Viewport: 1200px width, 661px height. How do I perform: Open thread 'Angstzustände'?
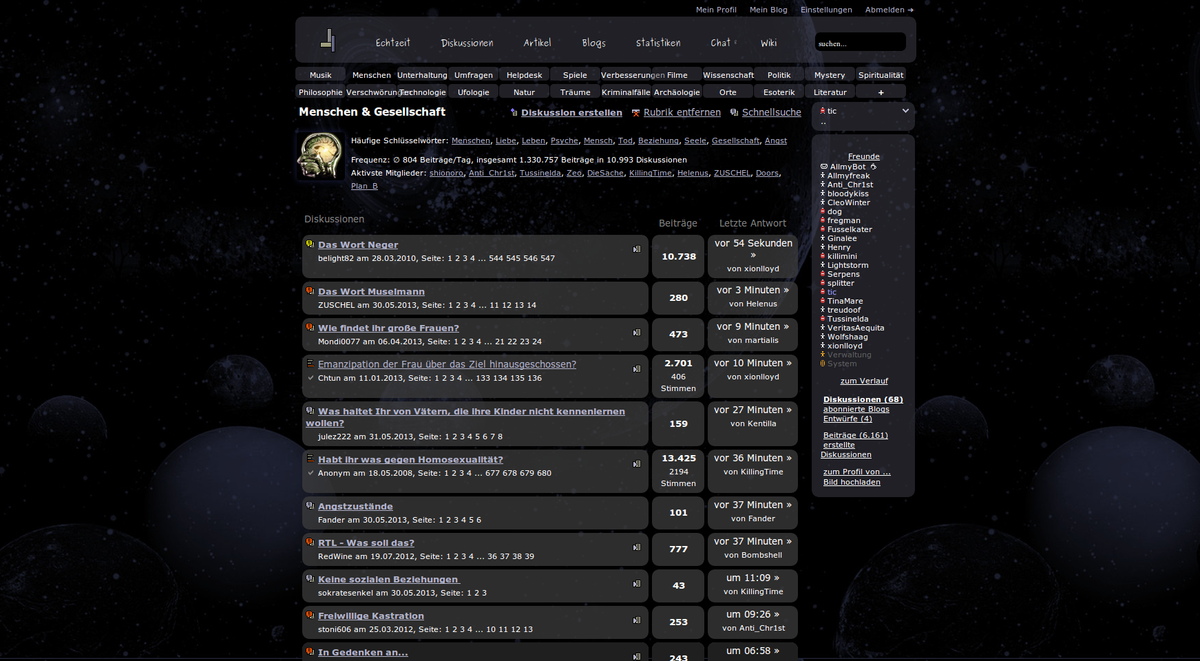(x=355, y=506)
